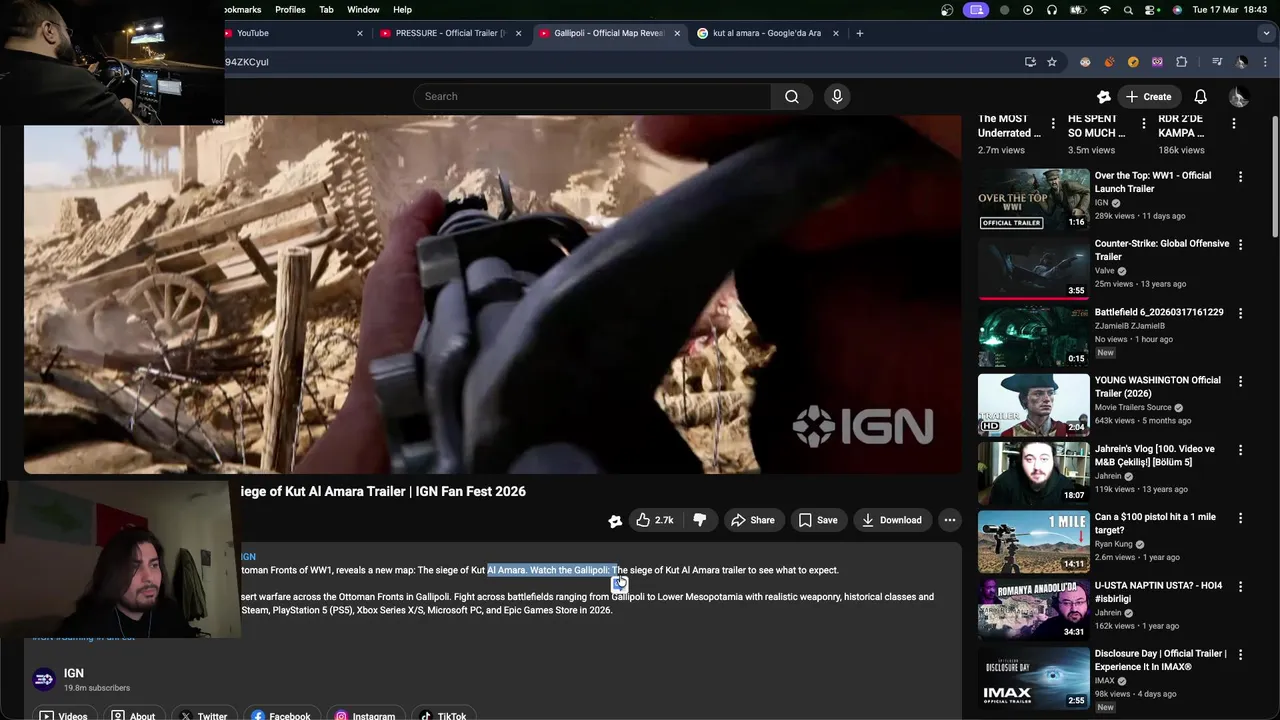Open macOS Control Center in menu bar
1280x720 pixels.
[1152, 10]
